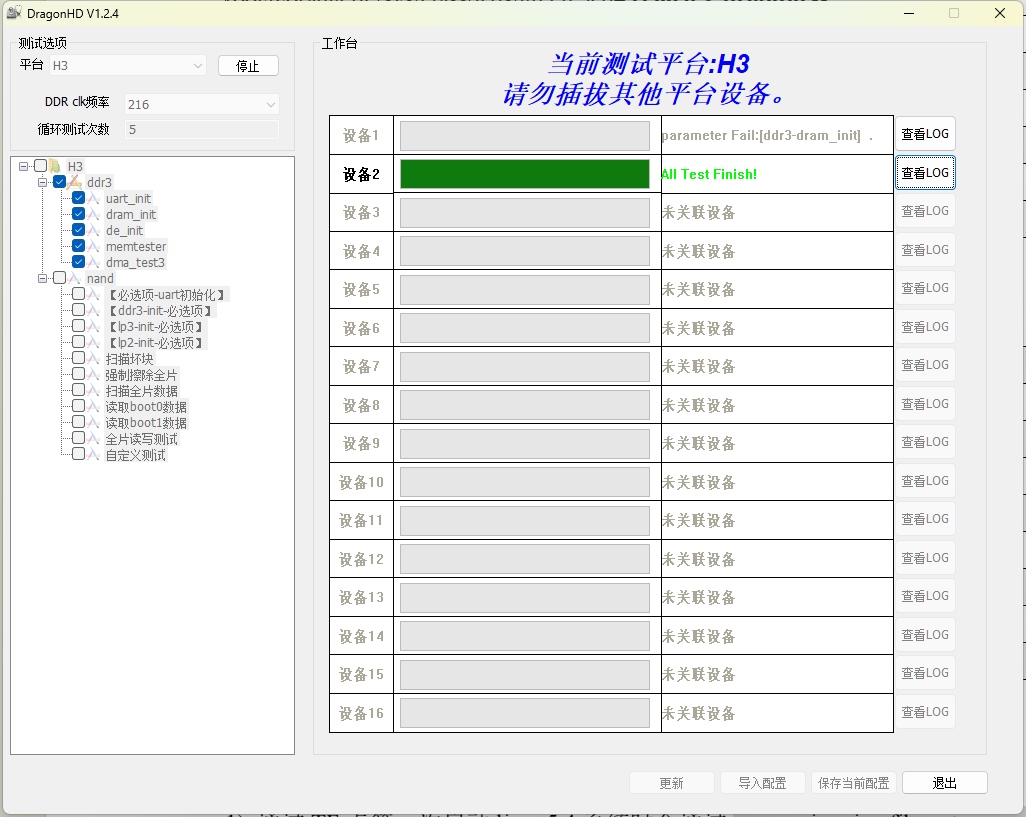Click the nand node icon
1026x817 pixels.
coord(75,278)
